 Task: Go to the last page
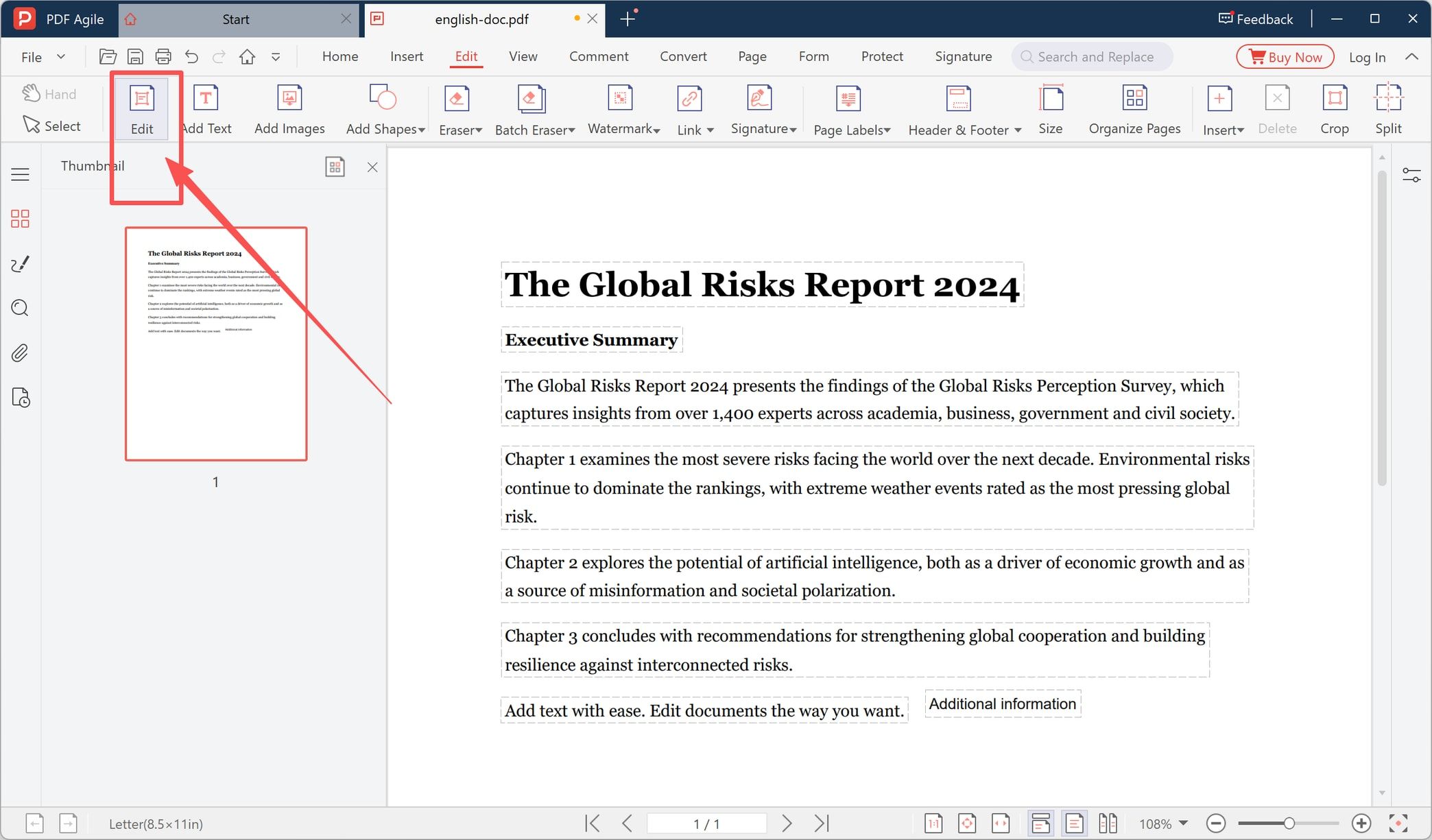point(822,823)
